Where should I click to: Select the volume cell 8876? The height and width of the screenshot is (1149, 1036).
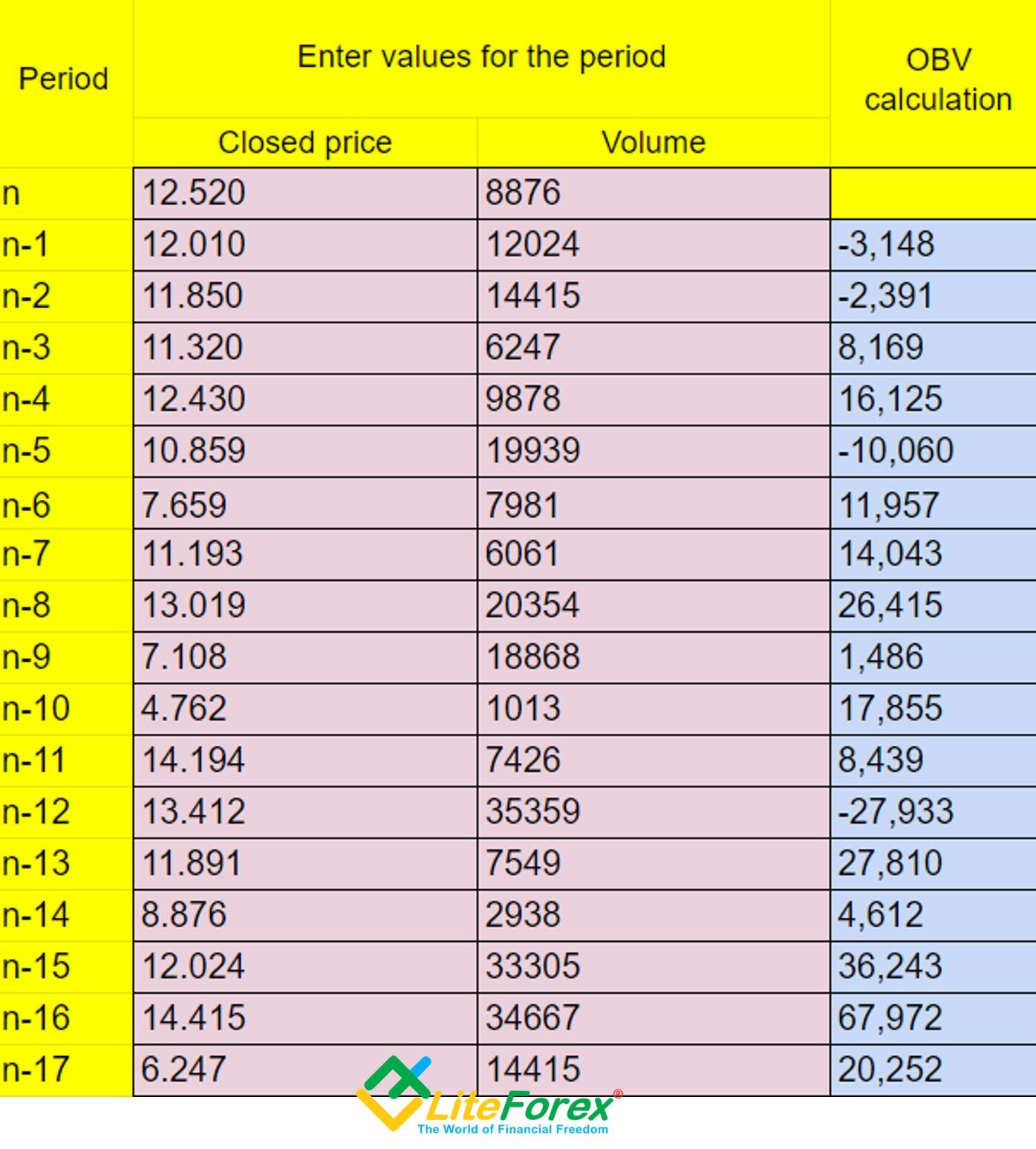654,193
